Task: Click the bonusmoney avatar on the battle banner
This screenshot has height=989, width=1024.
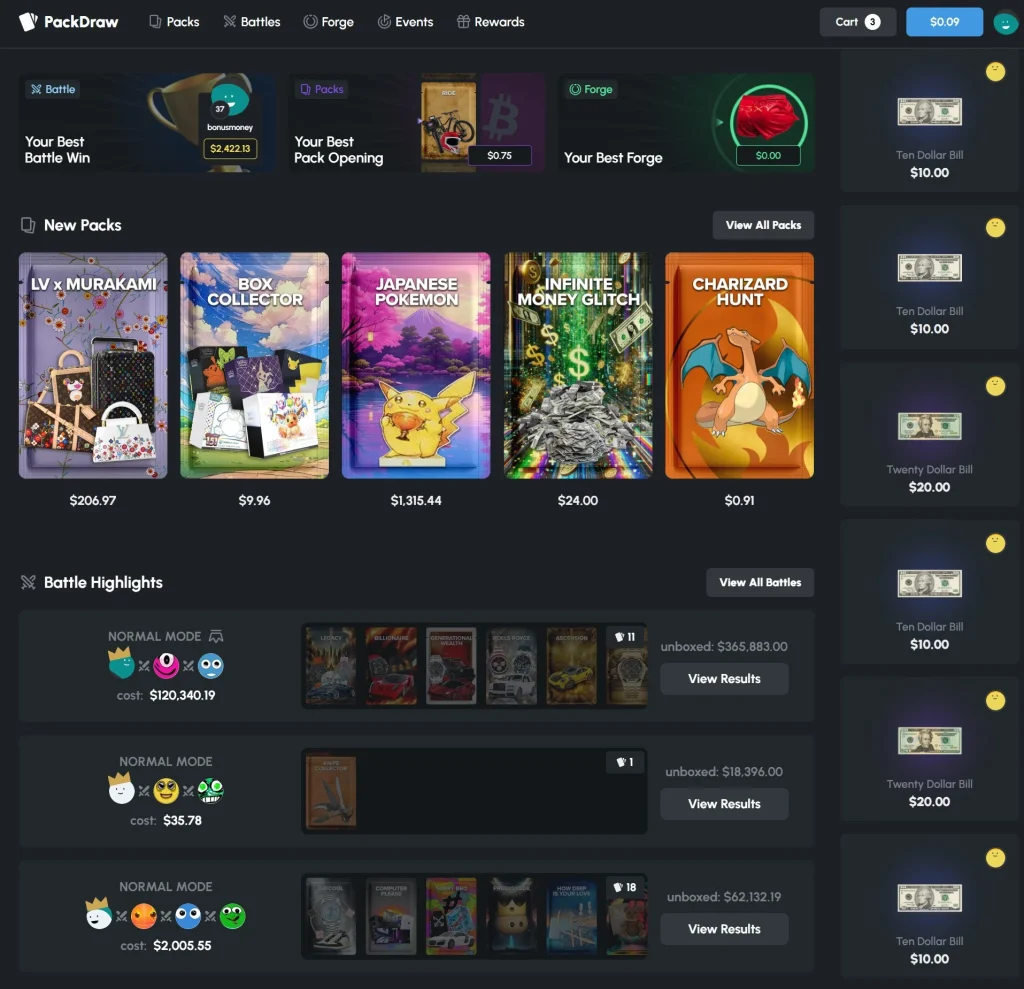Action: [229, 99]
